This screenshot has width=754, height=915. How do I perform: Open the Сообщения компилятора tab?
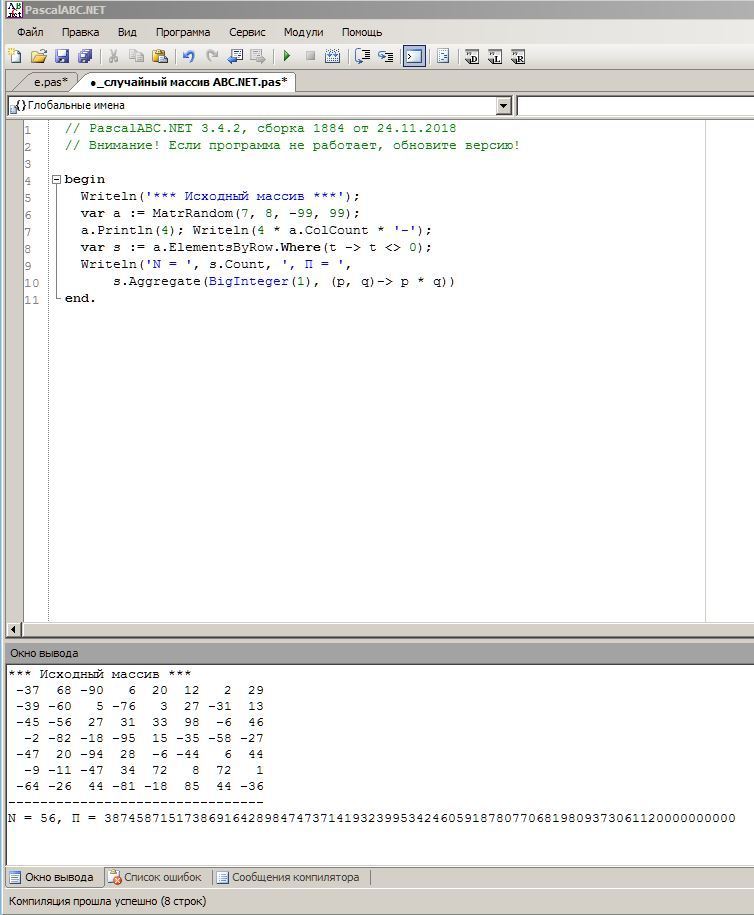pos(288,877)
